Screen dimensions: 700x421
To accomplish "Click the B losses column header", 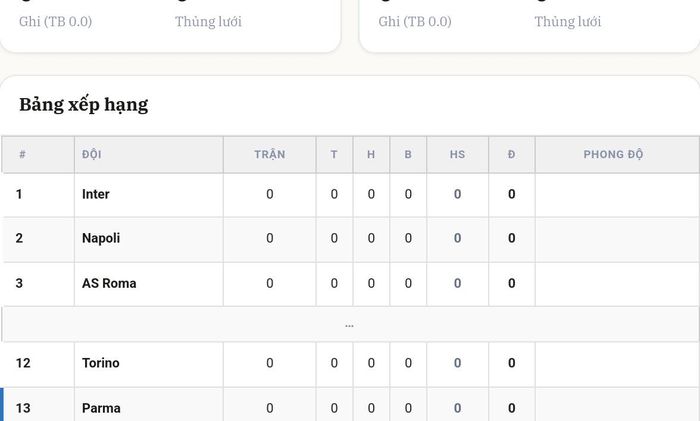I will (408, 154).
